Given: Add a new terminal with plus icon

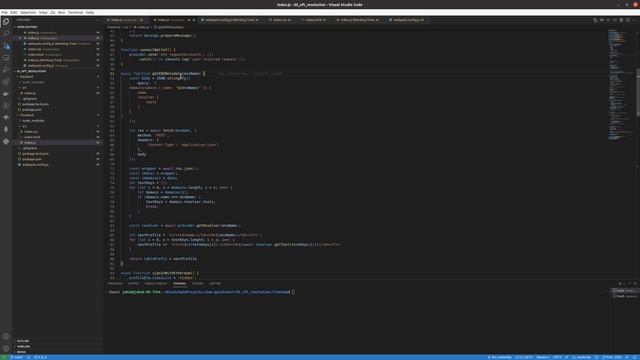Looking at the screenshot, I should (620, 283).
